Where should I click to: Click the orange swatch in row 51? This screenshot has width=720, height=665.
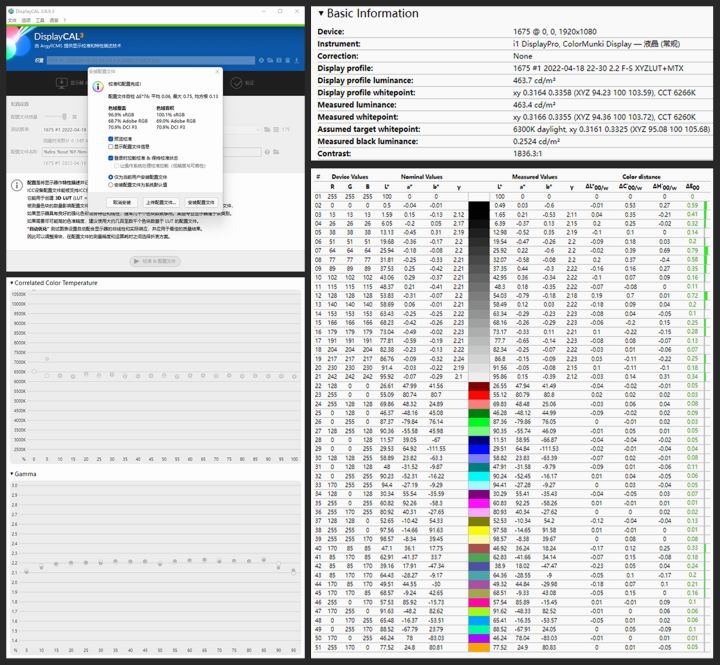point(478,647)
